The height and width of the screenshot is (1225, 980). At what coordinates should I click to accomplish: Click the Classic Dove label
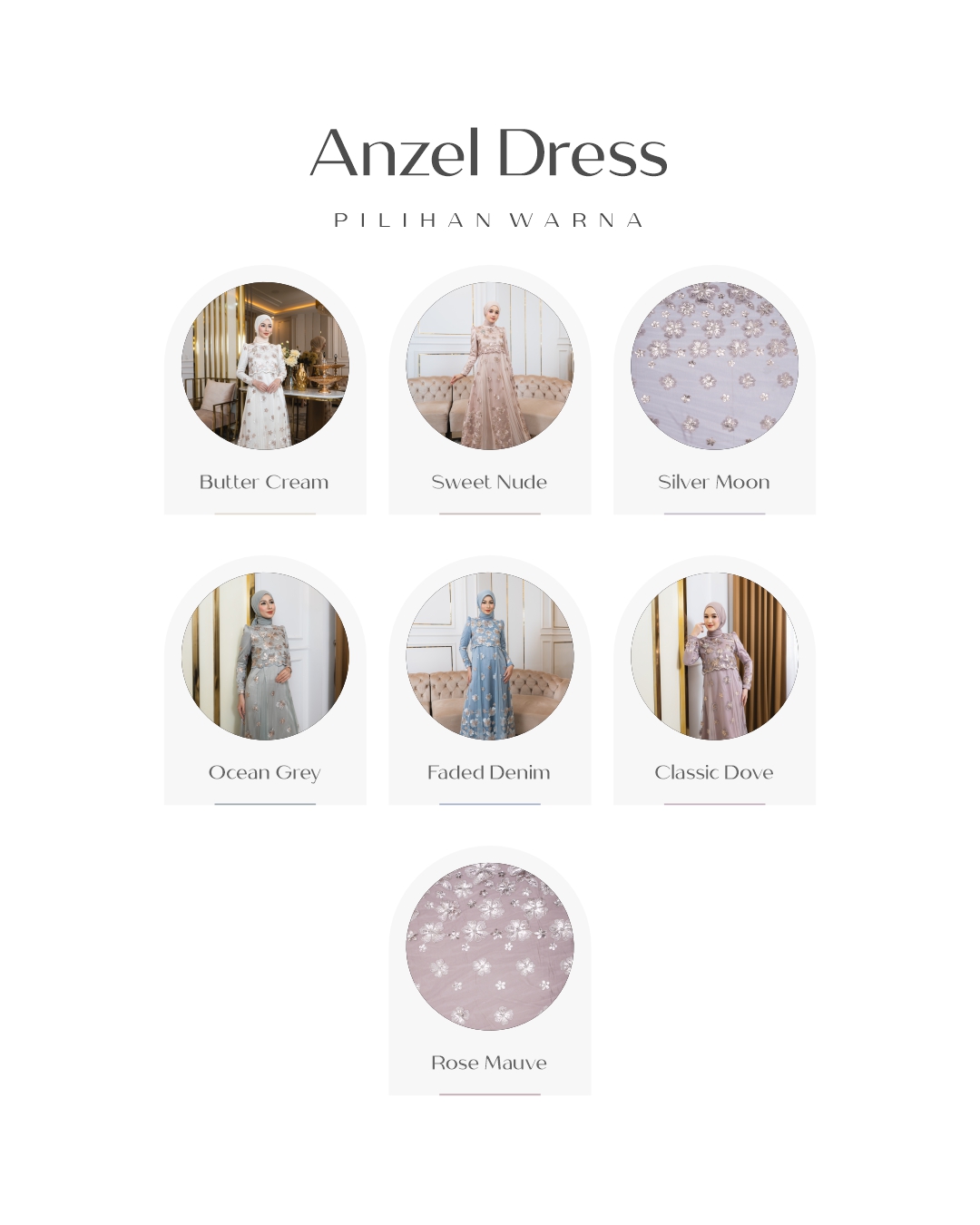click(714, 772)
